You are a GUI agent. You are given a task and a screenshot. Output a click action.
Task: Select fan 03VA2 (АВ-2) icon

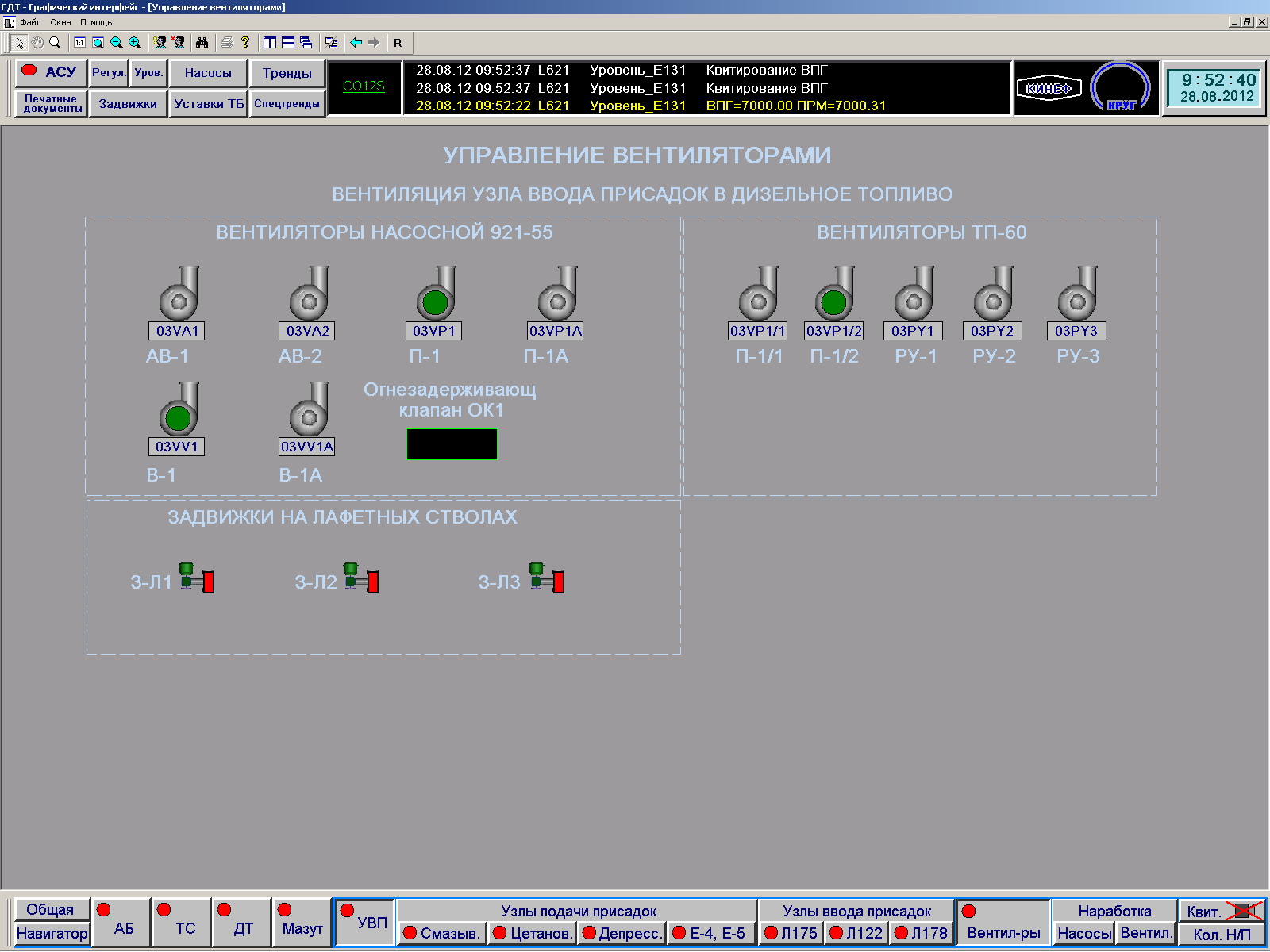[x=309, y=293]
